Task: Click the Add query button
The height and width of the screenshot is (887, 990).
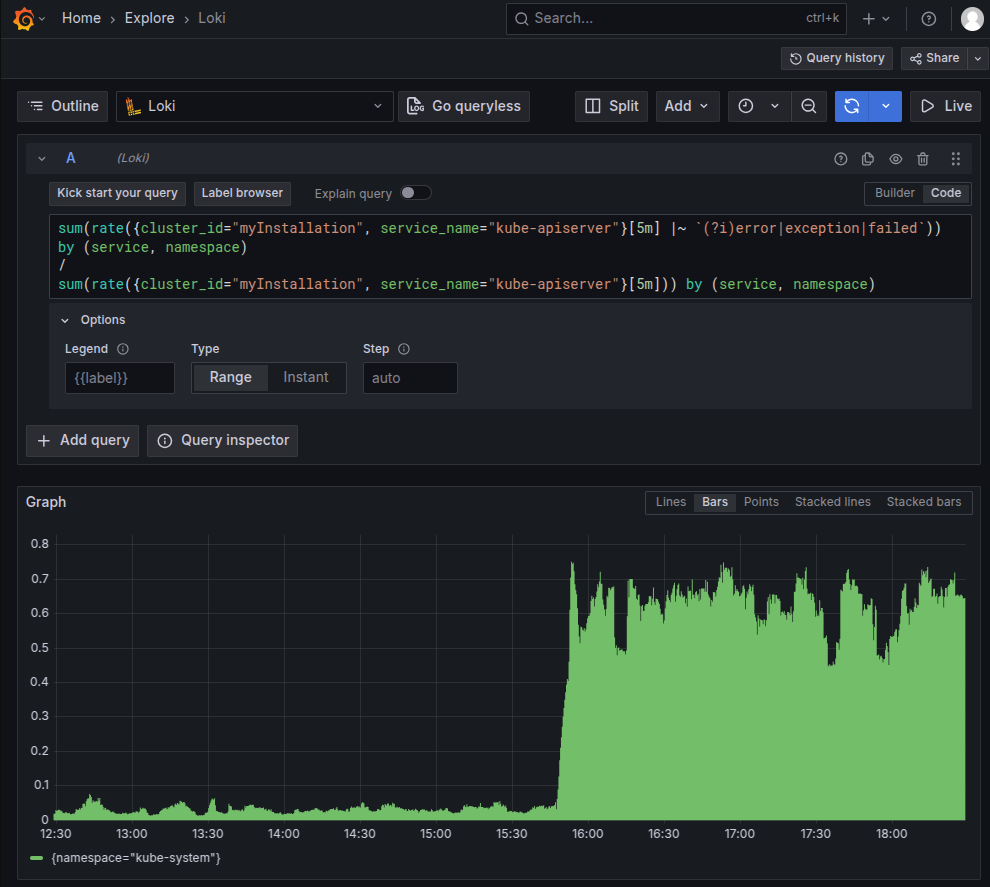Action: point(82,440)
